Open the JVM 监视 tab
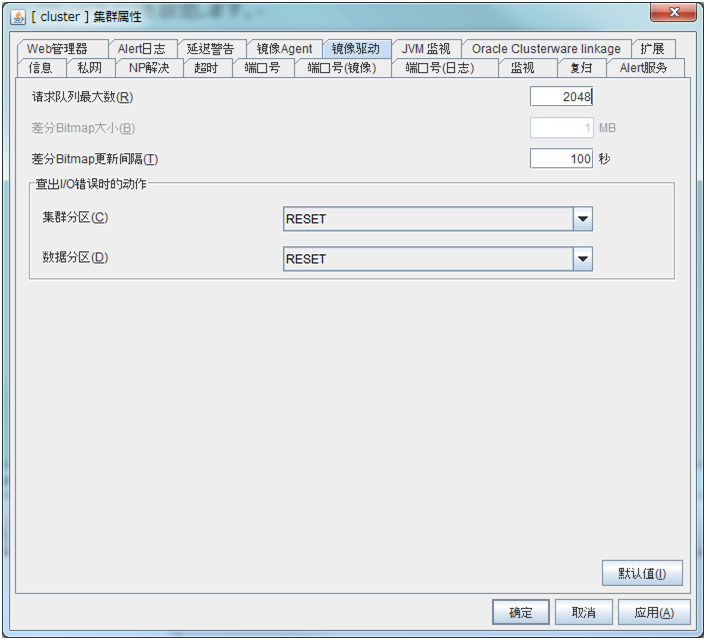706x640 pixels. click(426, 49)
